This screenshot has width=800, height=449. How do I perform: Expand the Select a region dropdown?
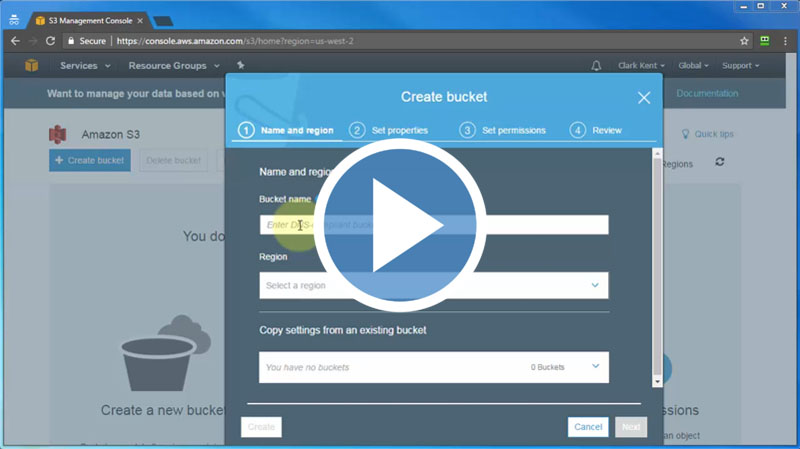(433, 285)
